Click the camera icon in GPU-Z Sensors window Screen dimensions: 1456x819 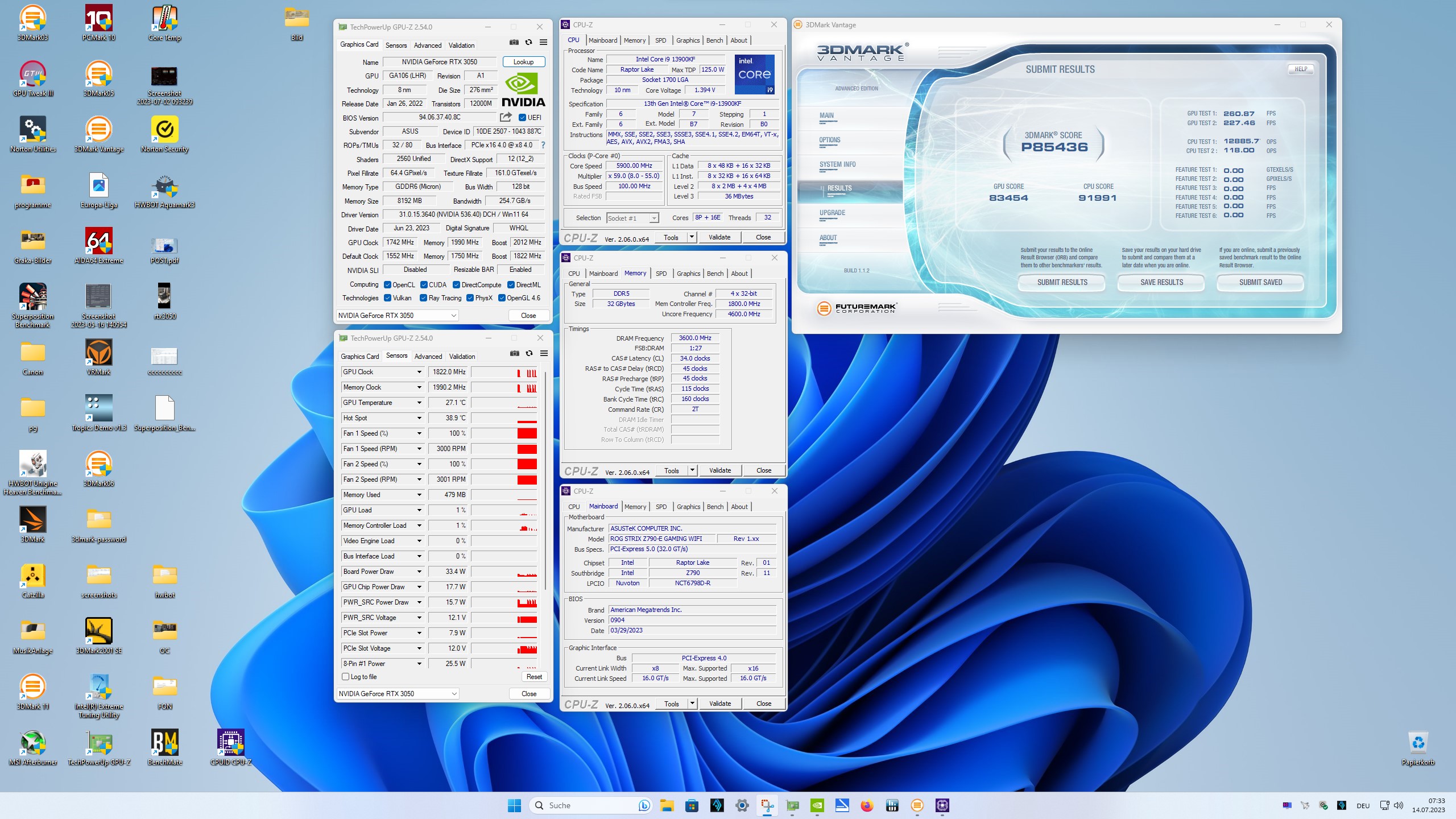(514, 354)
